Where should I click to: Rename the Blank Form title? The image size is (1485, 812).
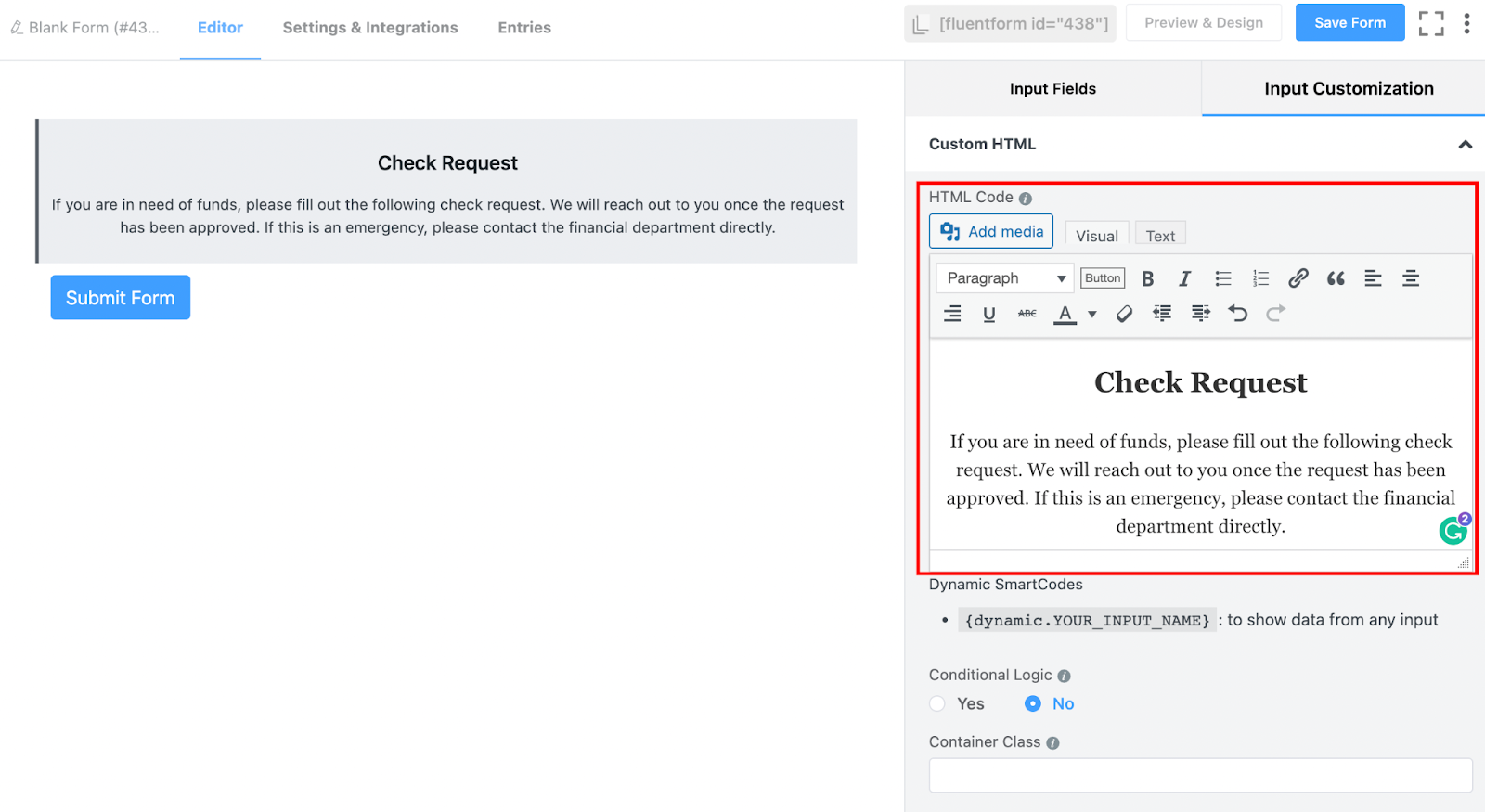[x=85, y=28]
